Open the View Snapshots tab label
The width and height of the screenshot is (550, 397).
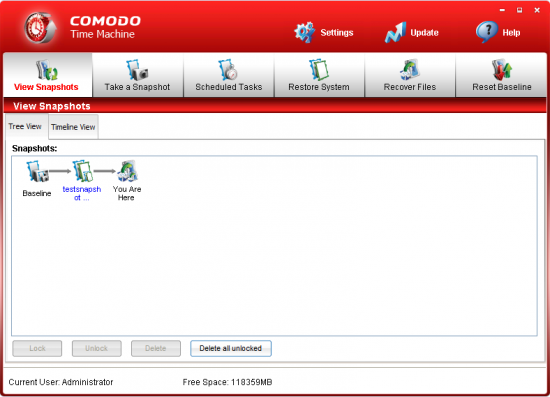46,87
